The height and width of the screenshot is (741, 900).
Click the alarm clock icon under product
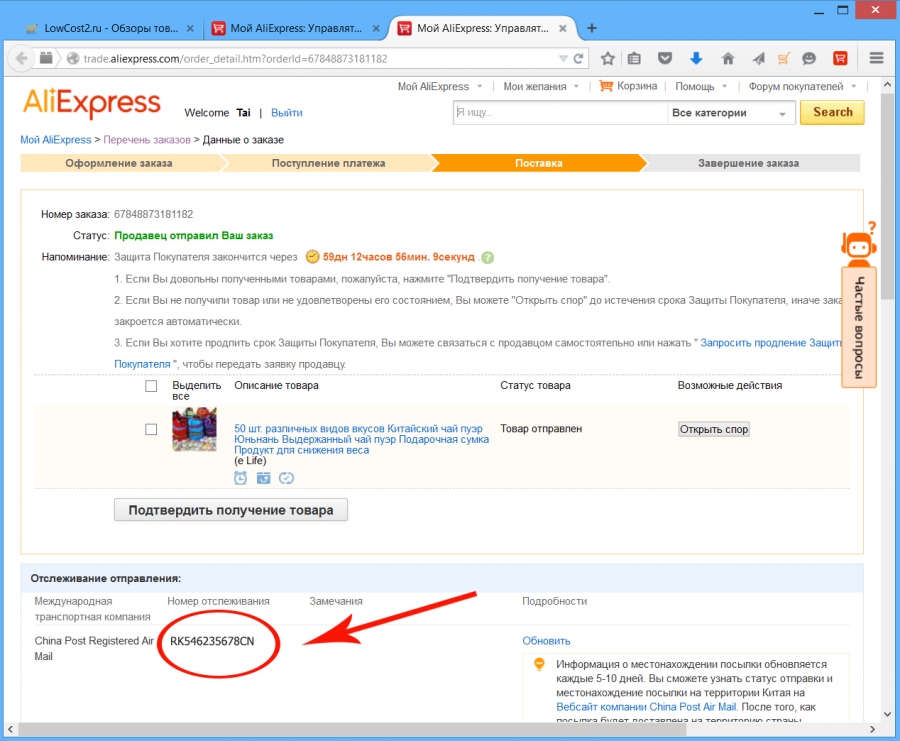coord(240,478)
